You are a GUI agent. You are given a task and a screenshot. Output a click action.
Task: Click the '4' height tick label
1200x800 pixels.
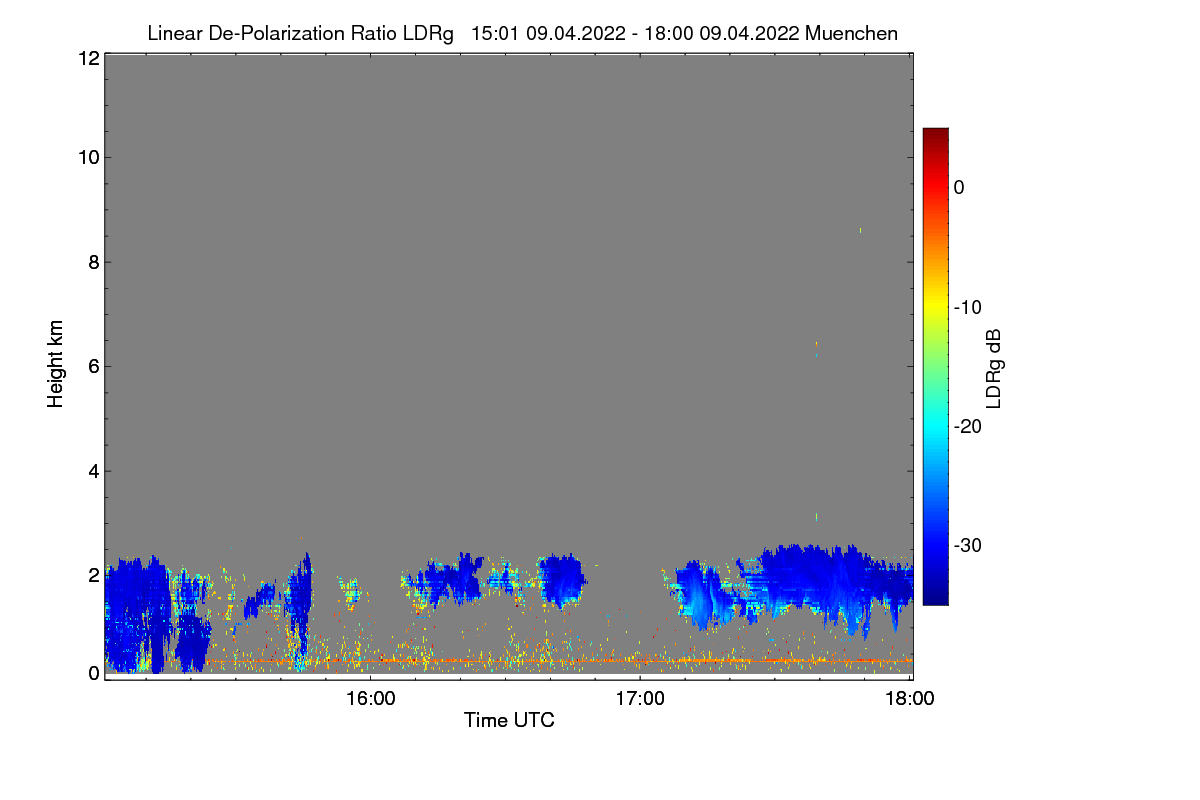pos(93,470)
